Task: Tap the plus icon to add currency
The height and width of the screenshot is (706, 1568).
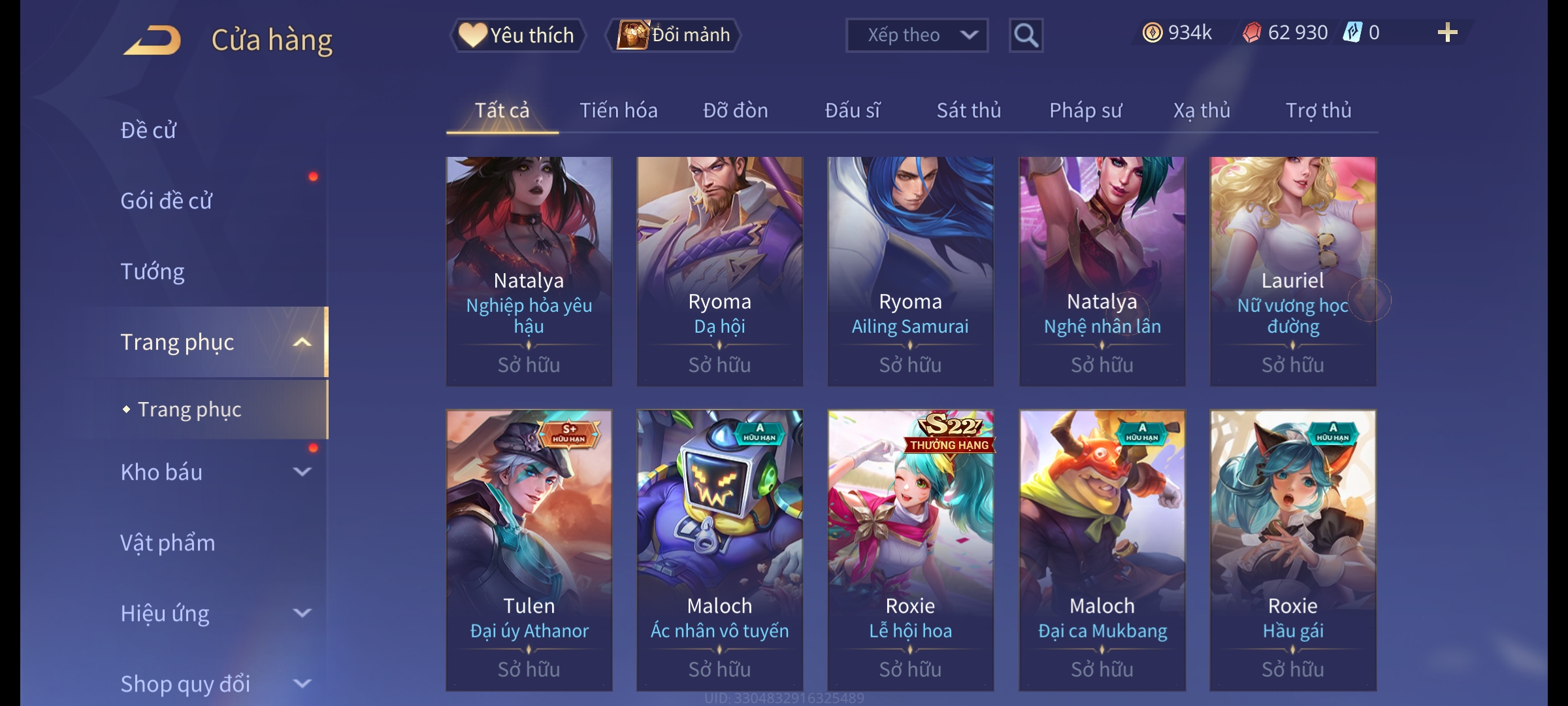Action: tap(1448, 33)
